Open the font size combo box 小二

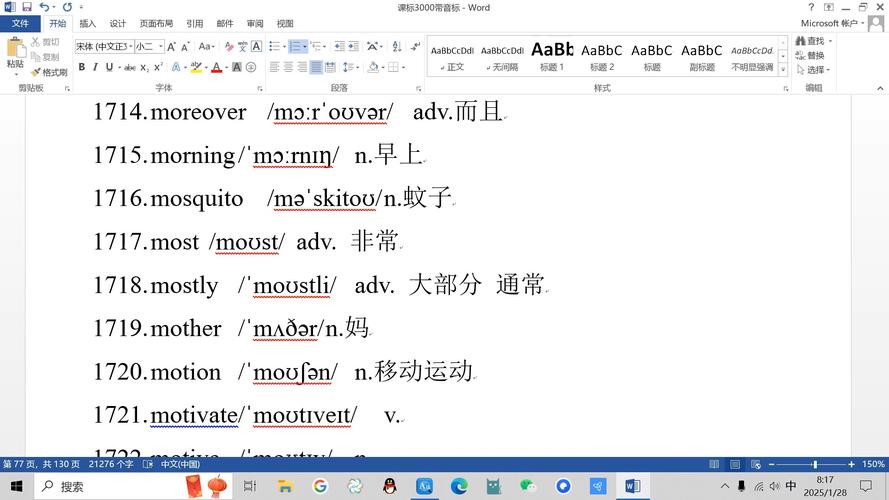[150, 46]
